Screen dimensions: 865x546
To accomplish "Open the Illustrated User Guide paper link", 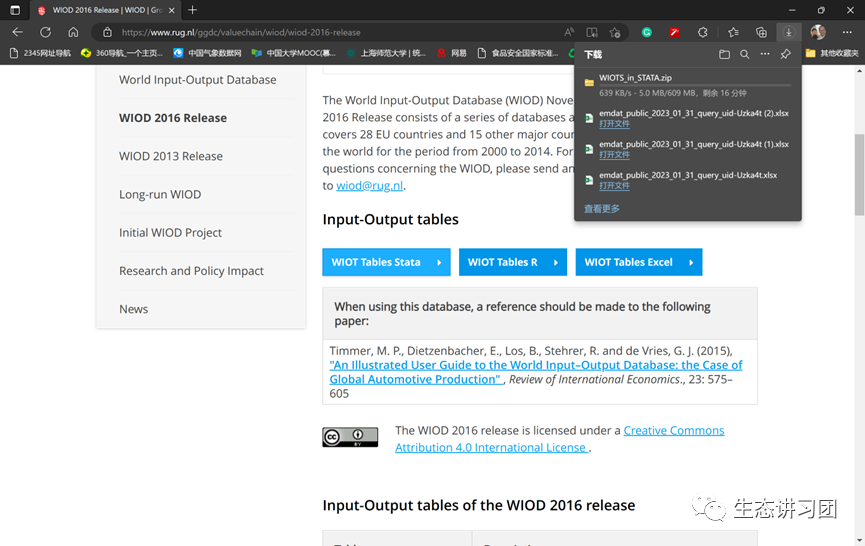I will tap(536, 372).
